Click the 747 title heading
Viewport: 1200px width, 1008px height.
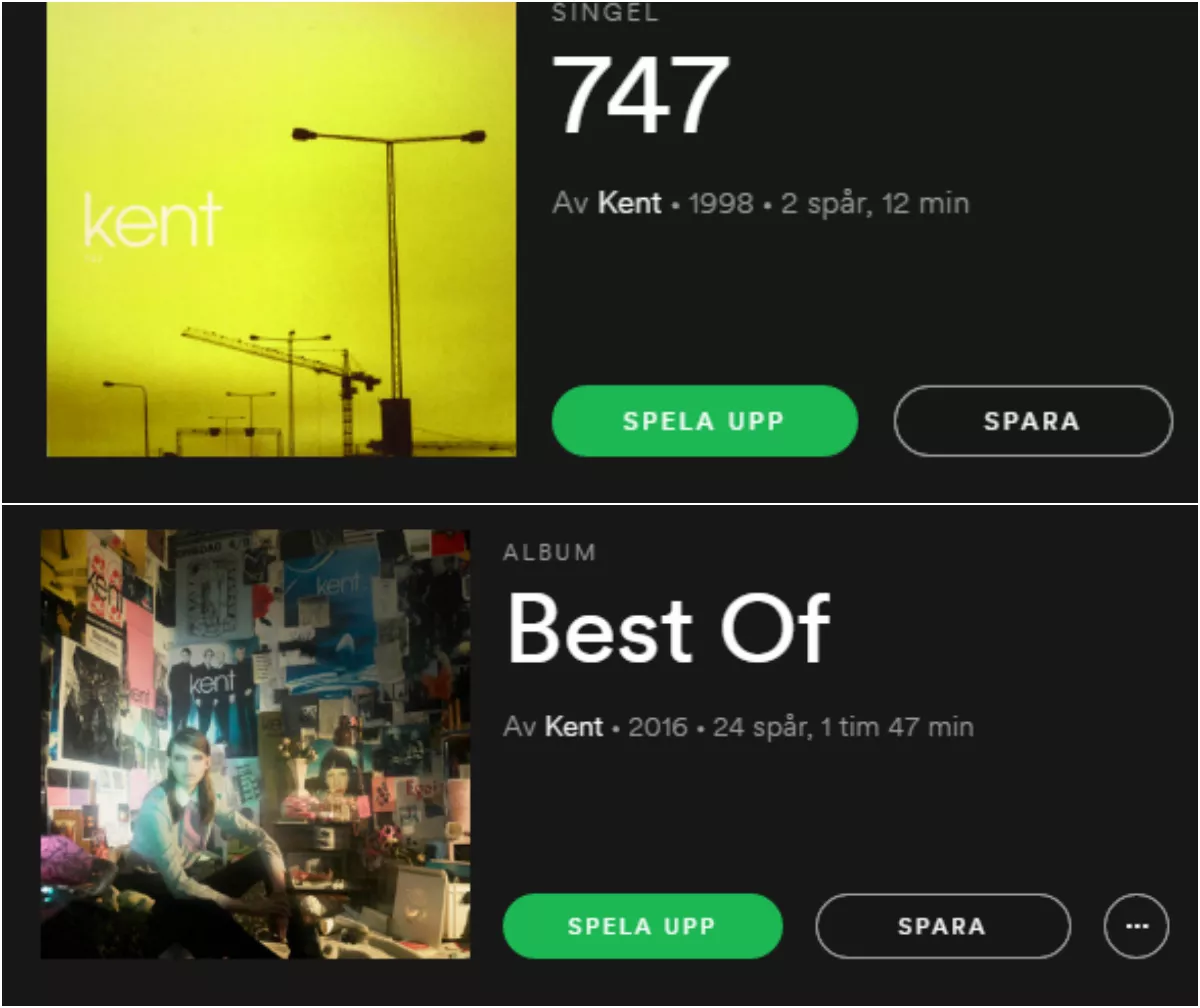point(641,95)
